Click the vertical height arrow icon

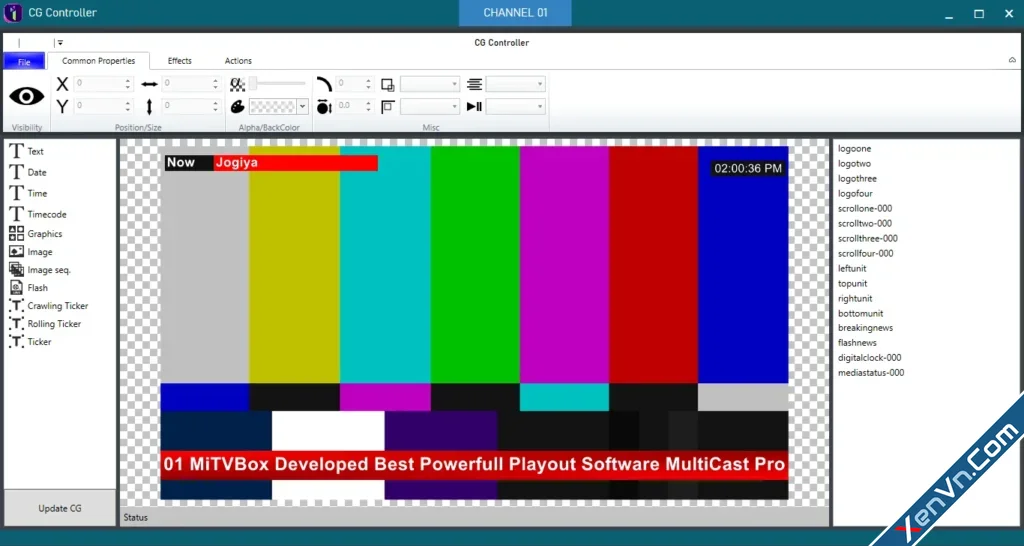coord(150,106)
